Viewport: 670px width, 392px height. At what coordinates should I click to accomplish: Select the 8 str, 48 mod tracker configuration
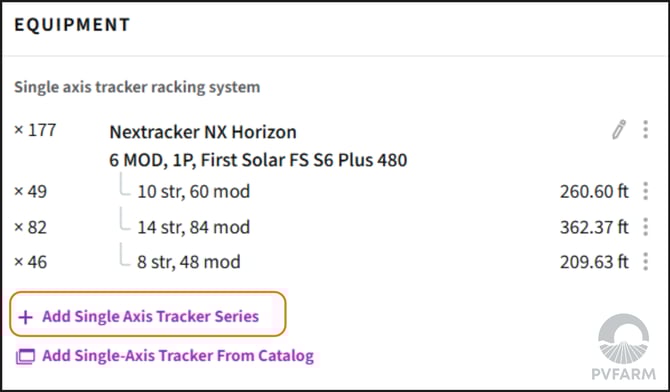point(188,262)
